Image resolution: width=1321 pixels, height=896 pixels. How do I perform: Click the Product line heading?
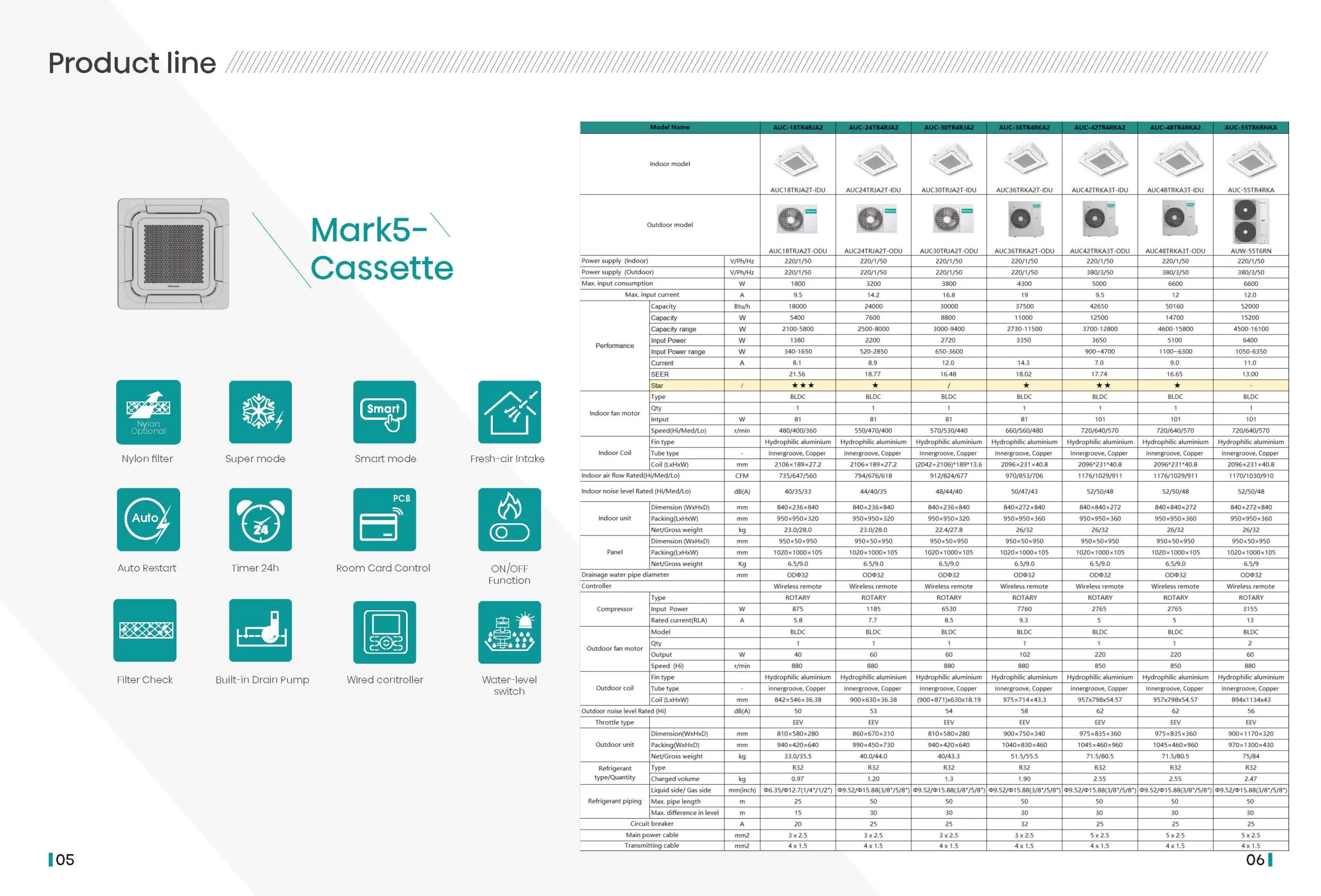[132, 62]
